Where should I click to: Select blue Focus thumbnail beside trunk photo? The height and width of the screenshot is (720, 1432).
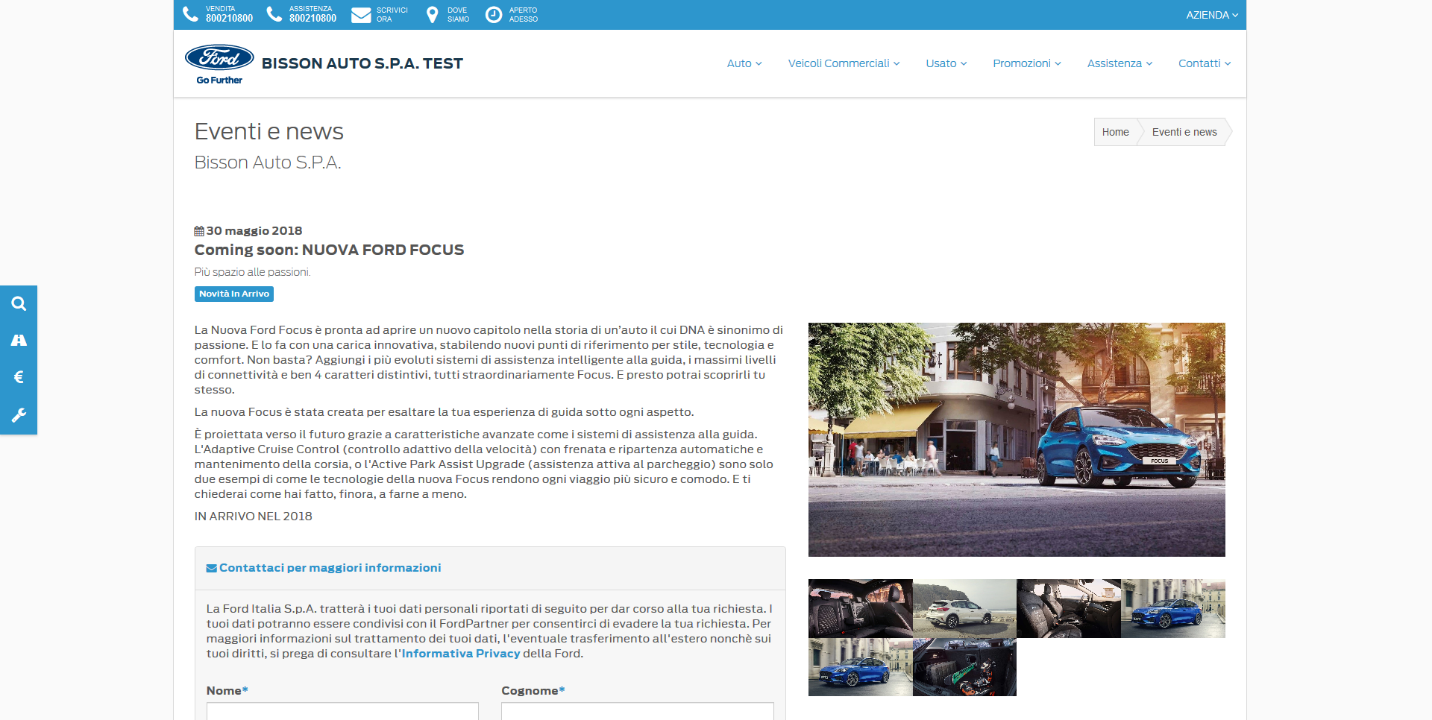click(860, 667)
